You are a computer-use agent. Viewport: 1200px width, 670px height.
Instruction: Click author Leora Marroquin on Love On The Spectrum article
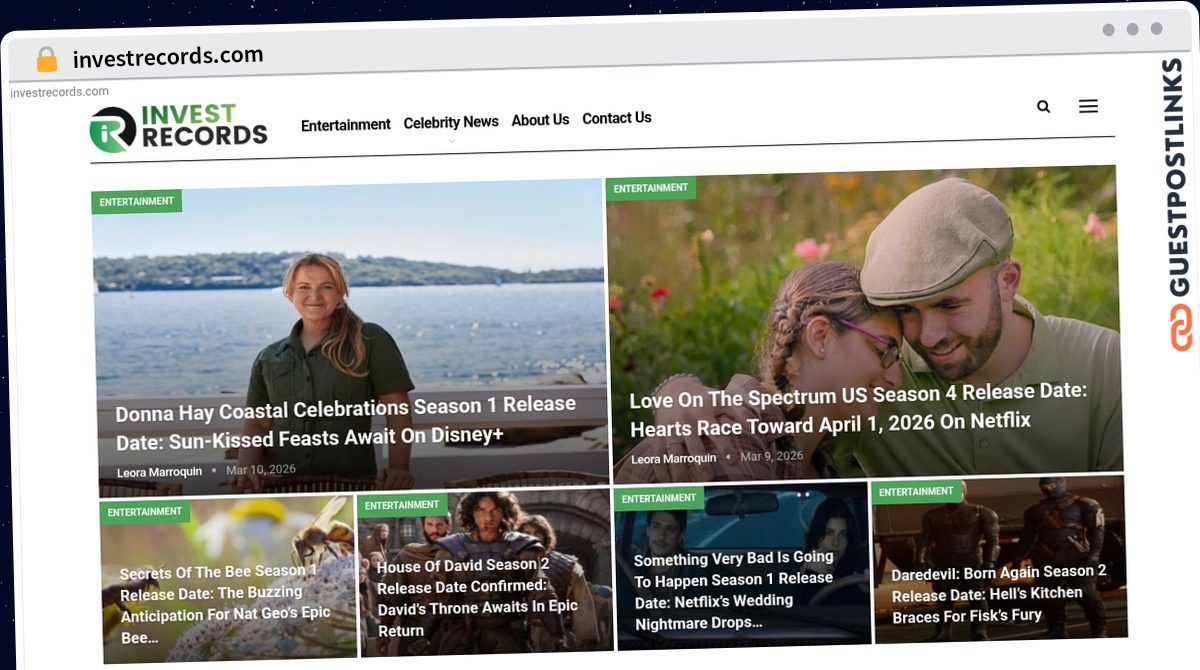click(674, 459)
